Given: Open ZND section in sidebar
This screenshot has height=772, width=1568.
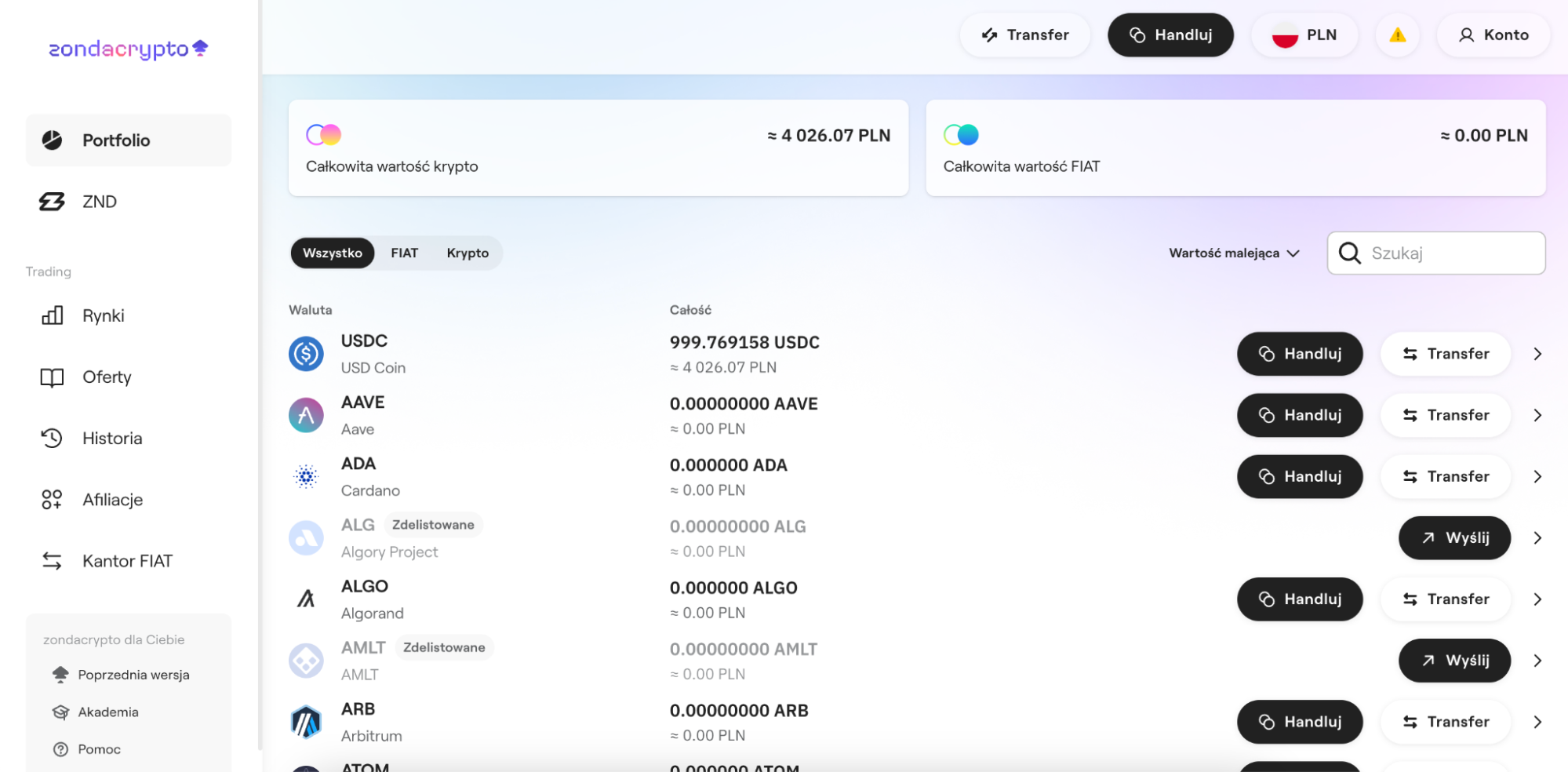Looking at the screenshot, I should click(x=100, y=202).
